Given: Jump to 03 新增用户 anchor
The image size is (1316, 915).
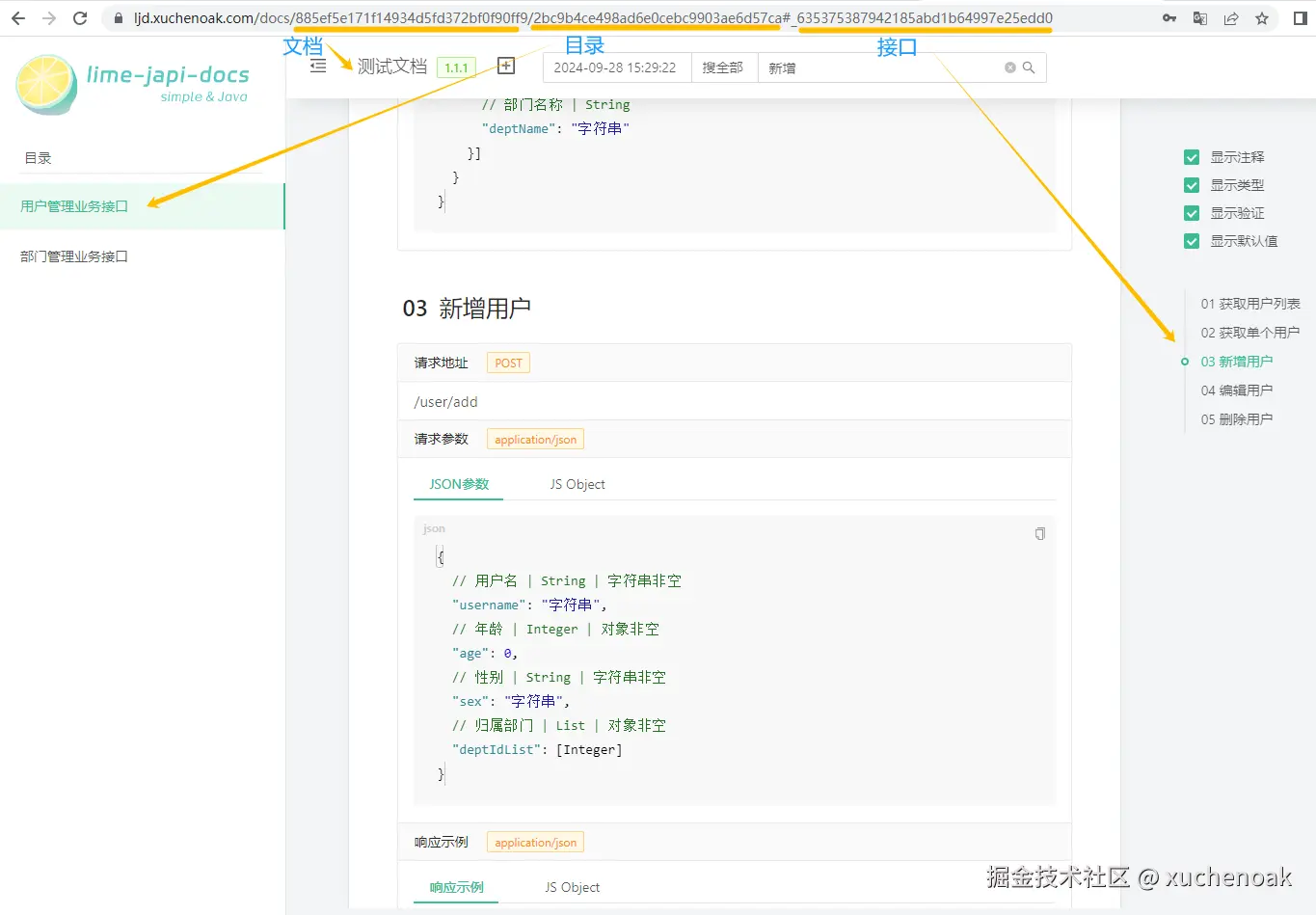Looking at the screenshot, I should tap(1237, 362).
